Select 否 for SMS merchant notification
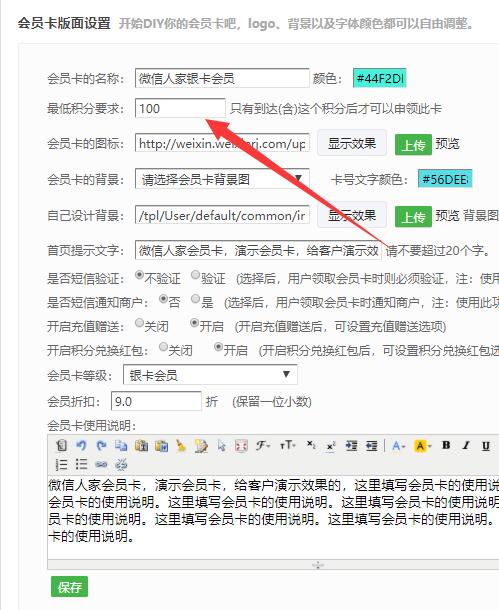The width and height of the screenshot is (499, 610). pos(163,299)
